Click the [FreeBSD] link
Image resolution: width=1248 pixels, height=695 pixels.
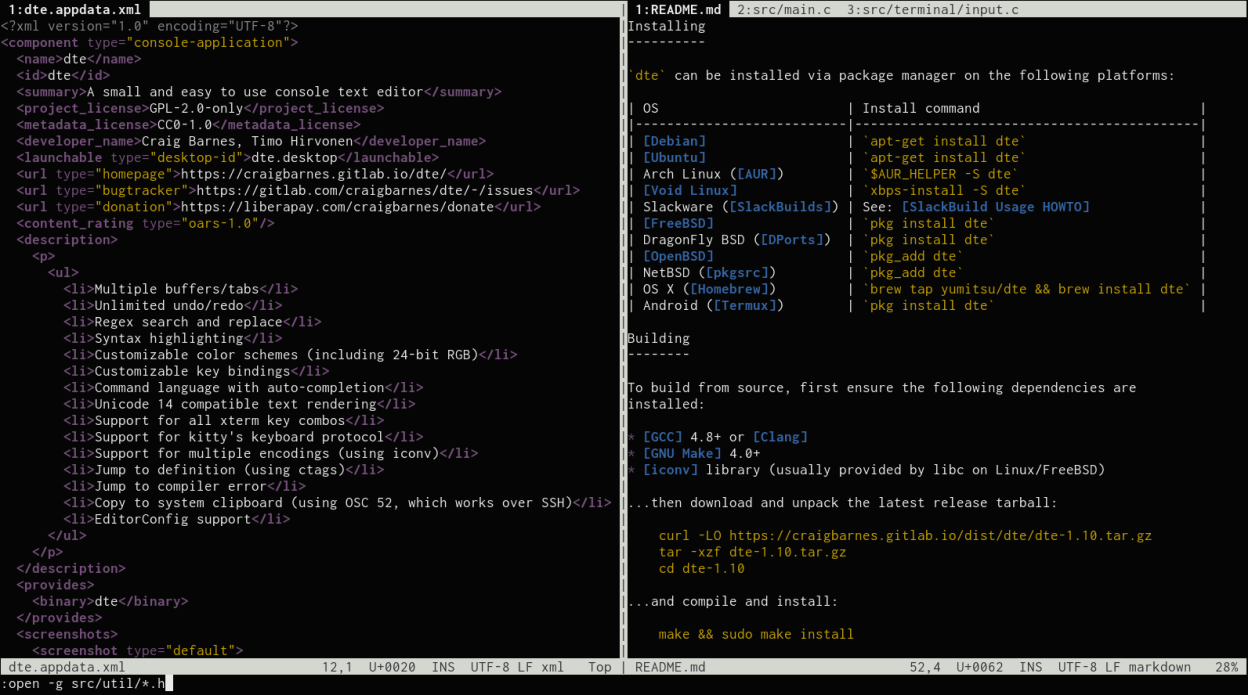coord(678,223)
